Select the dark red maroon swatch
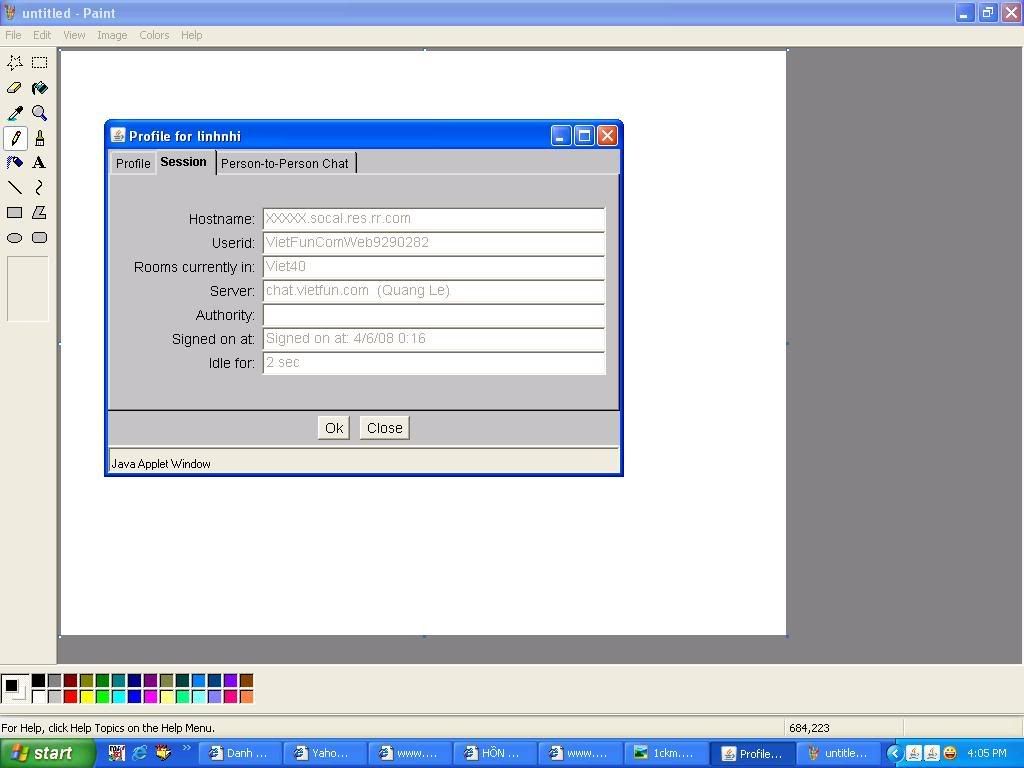 (x=71, y=681)
